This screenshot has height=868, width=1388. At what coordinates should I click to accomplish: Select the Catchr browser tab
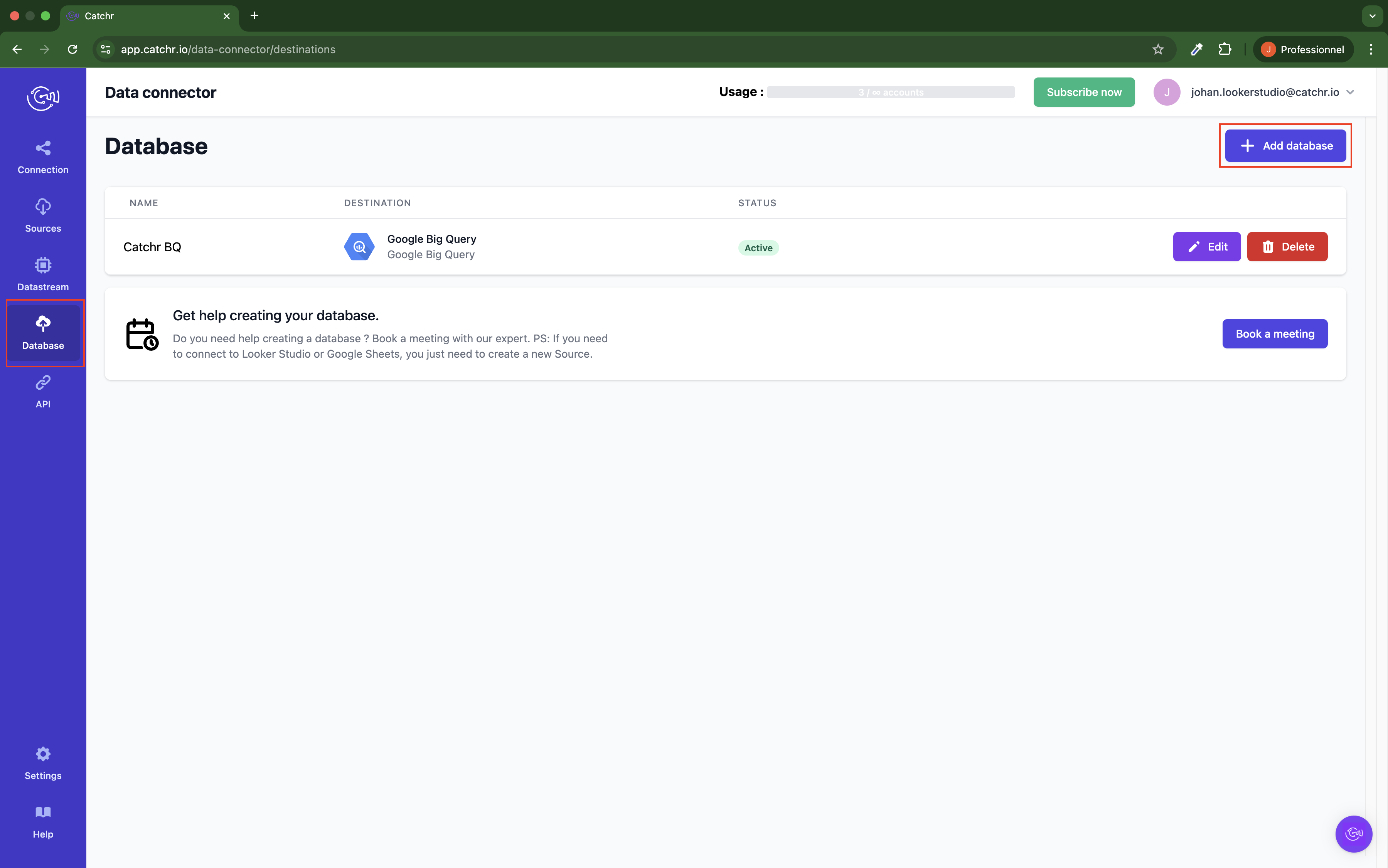[149, 16]
